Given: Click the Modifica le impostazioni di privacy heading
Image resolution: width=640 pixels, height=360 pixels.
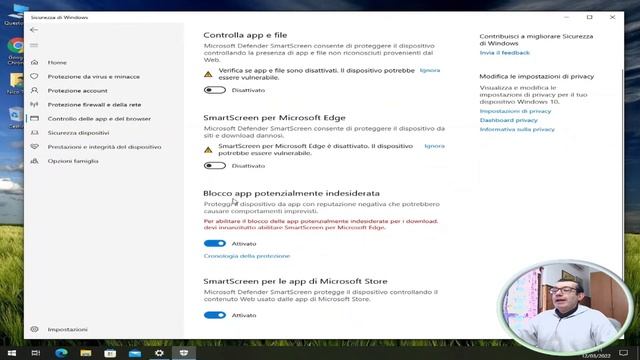Looking at the screenshot, I should pyautogui.click(x=537, y=76).
